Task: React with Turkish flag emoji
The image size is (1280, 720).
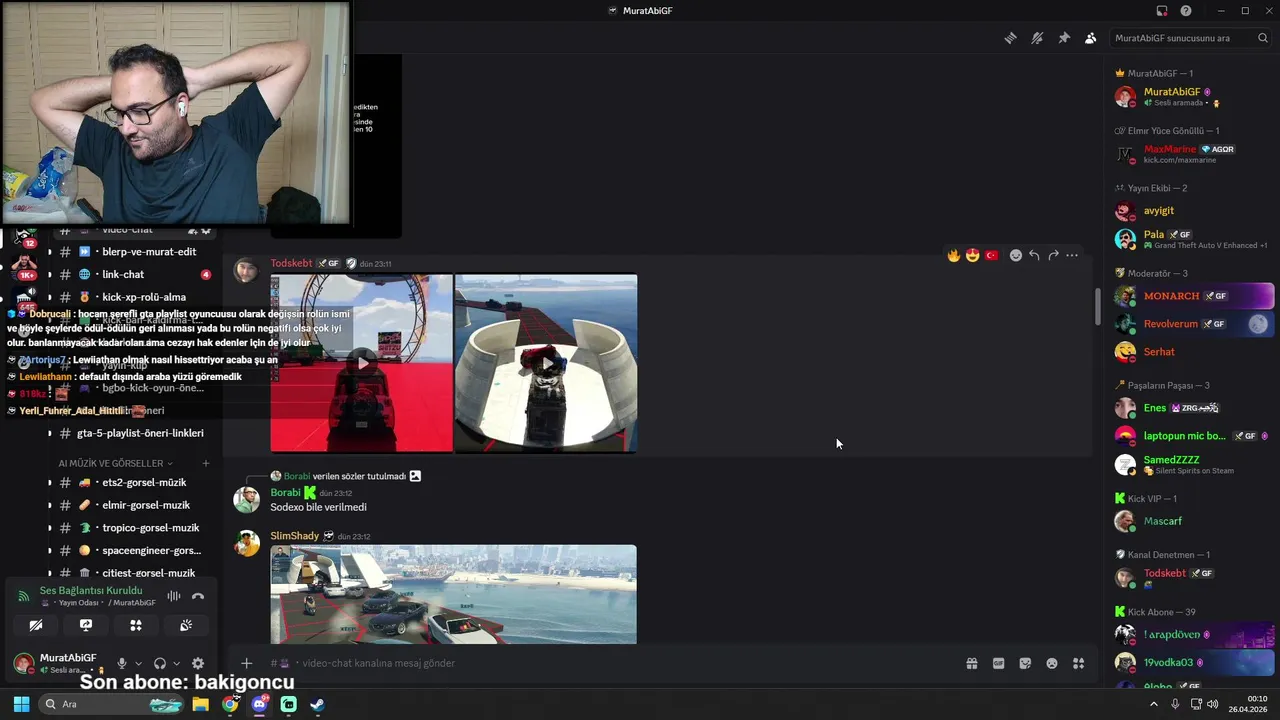Action: (992, 255)
